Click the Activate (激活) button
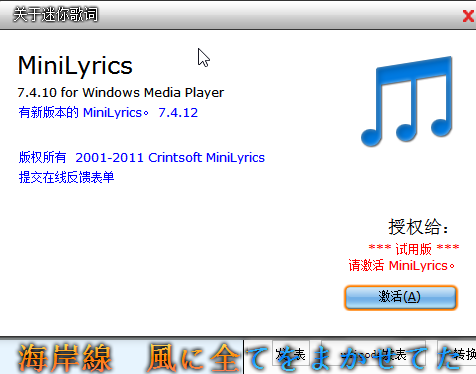Screen dimensions: 476x374 point(401,297)
